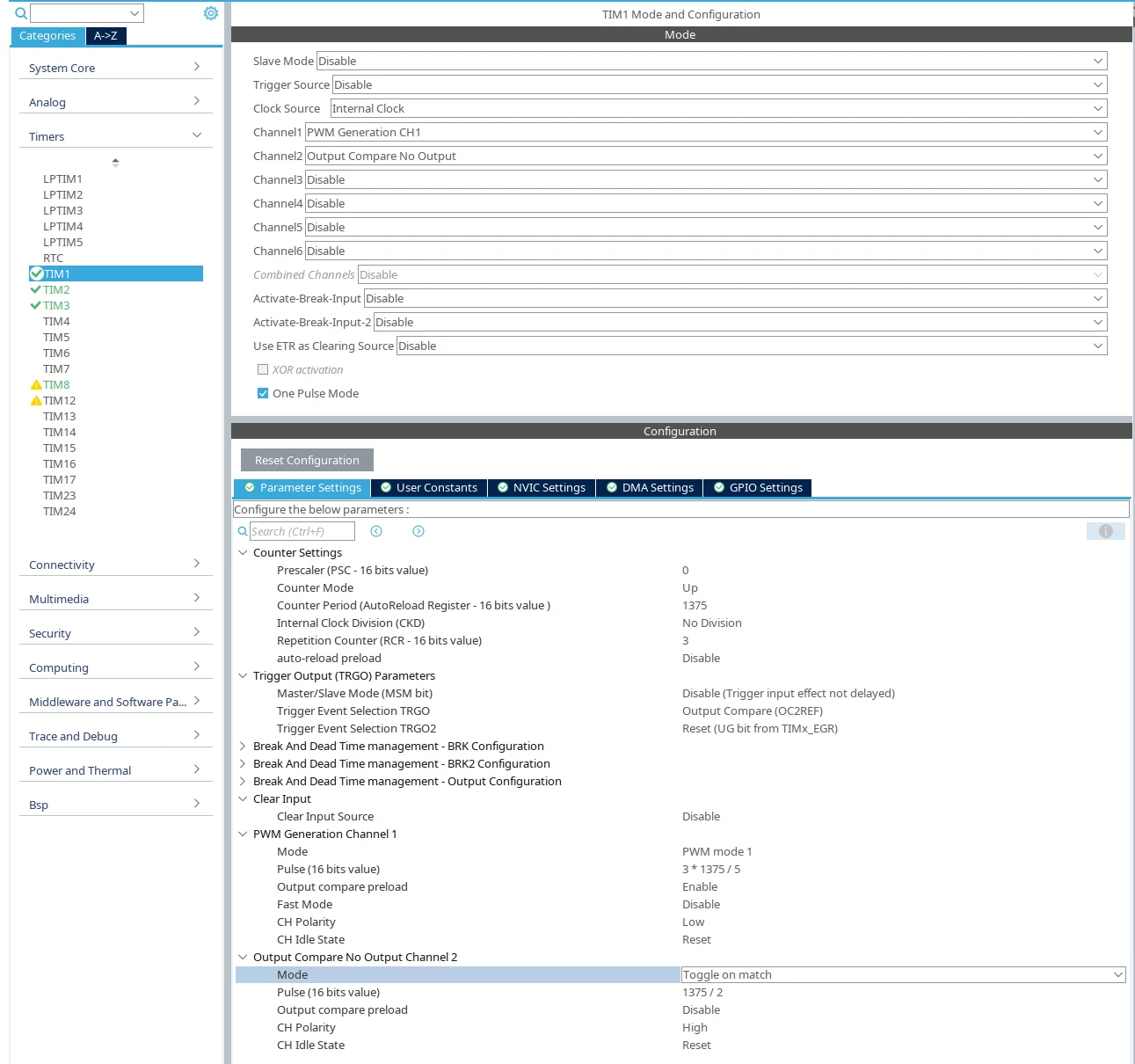The height and width of the screenshot is (1064, 1135).
Task: Click the Prescaler value 0
Action: (x=686, y=570)
